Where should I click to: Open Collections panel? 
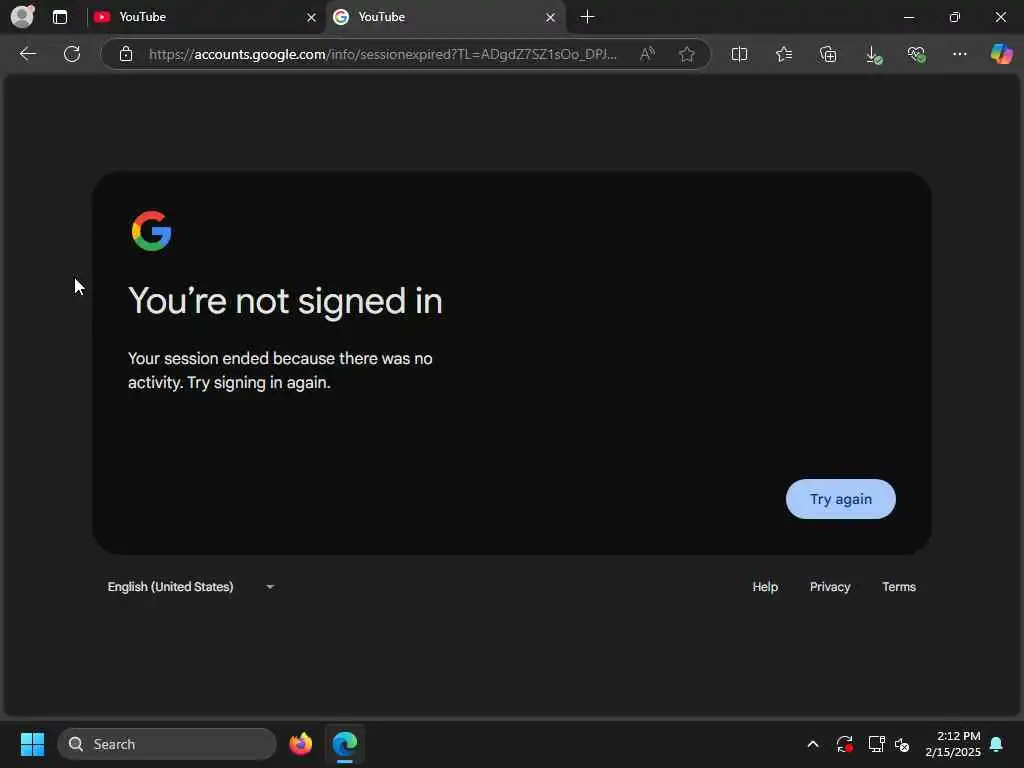pos(828,54)
